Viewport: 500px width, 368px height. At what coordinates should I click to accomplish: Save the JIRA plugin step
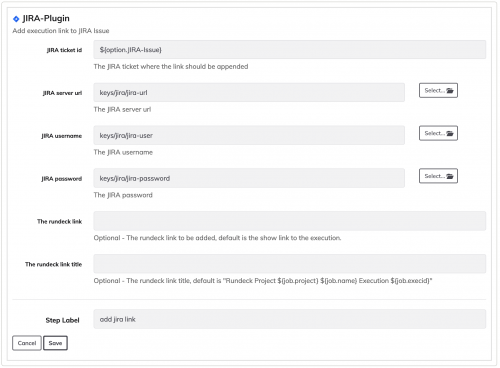(x=55, y=343)
